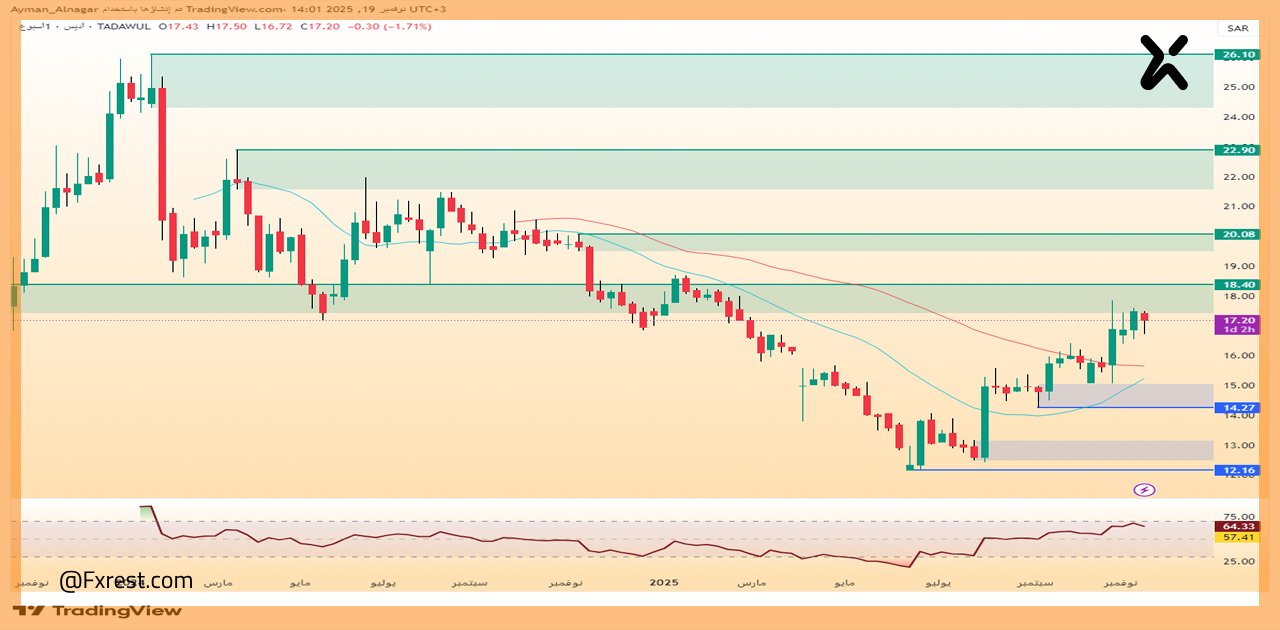Click the TradingView logo at bottom left
Viewport: 1280px width, 630px height.
(98, 610)
